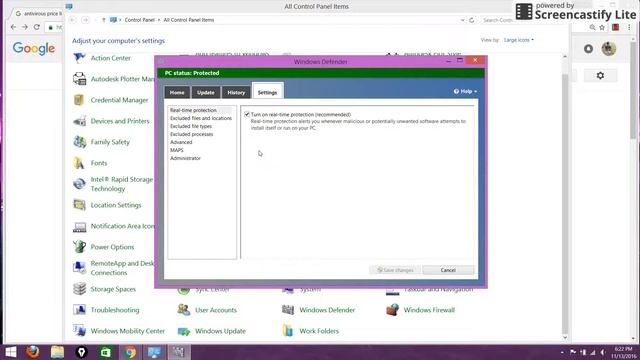Click the Store icon in taskbar

(106, 352)
